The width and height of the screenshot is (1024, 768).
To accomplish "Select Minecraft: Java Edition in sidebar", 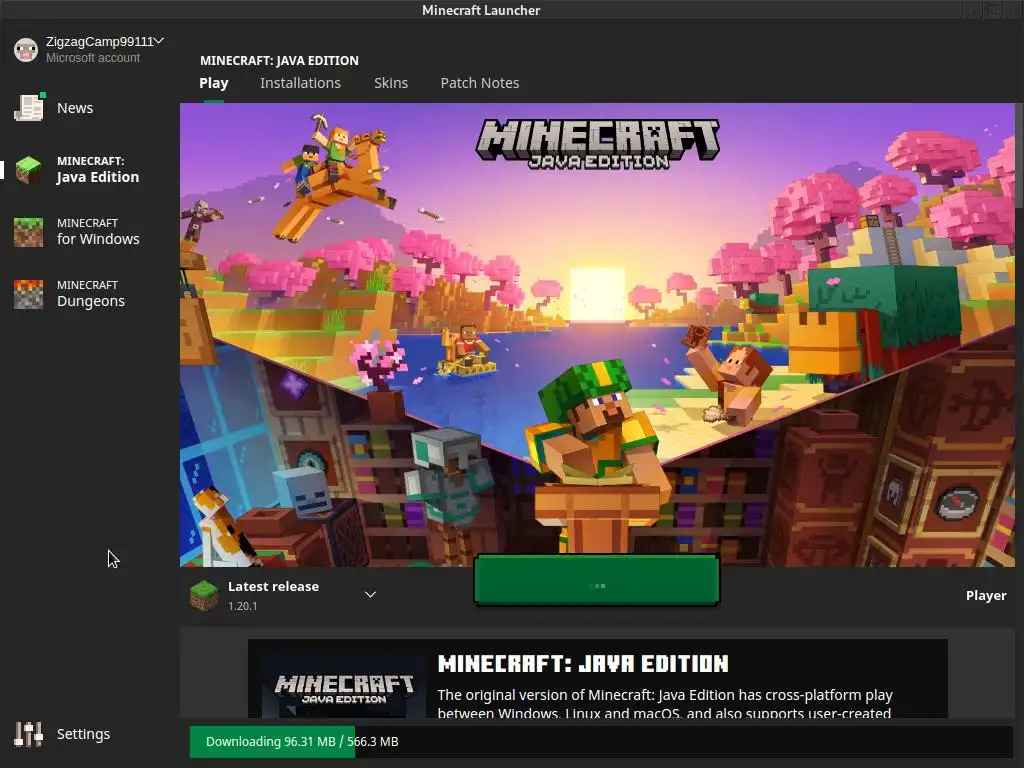I will coord(97,170).
